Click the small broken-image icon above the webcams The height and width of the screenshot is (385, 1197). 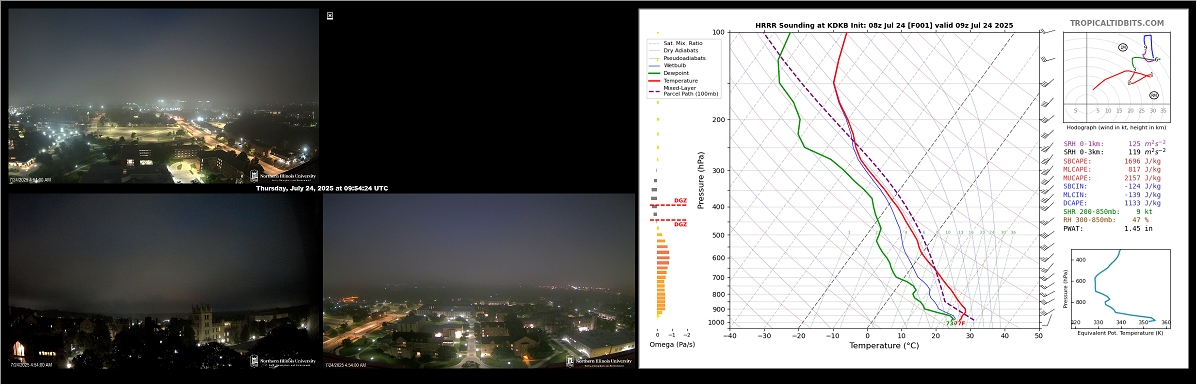[330, 15]
